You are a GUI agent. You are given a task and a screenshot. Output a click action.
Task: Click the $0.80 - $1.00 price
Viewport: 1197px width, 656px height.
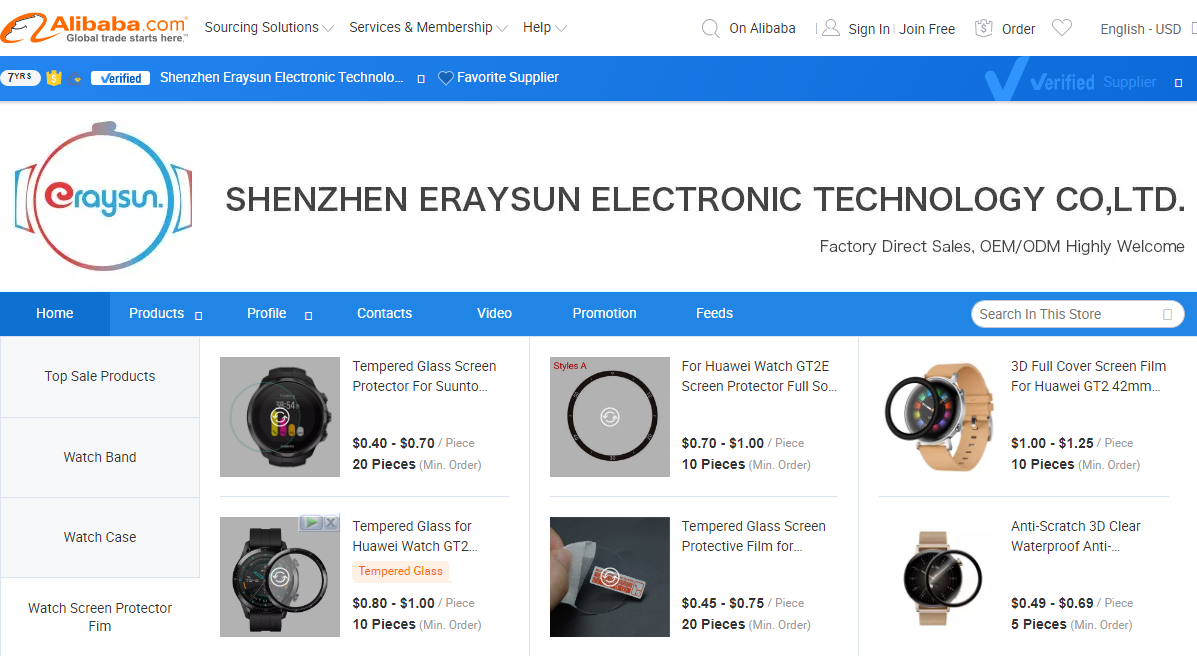[393, 603]
